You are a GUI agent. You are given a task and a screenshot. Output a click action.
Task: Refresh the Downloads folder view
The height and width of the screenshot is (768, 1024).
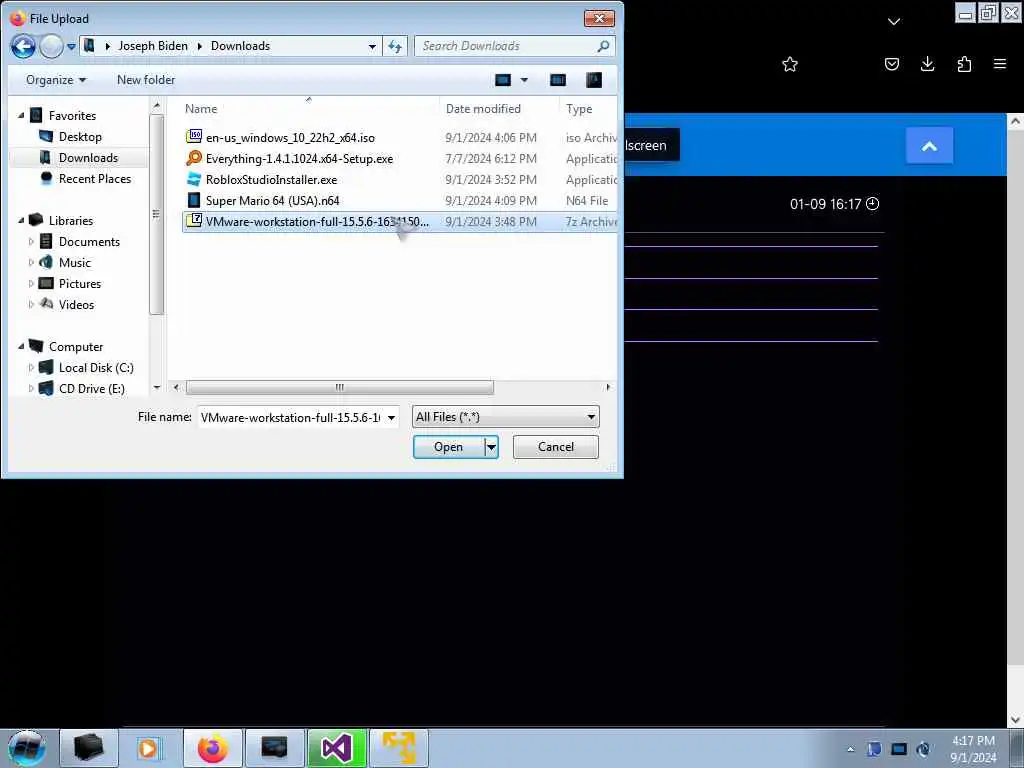coord(395,46)
